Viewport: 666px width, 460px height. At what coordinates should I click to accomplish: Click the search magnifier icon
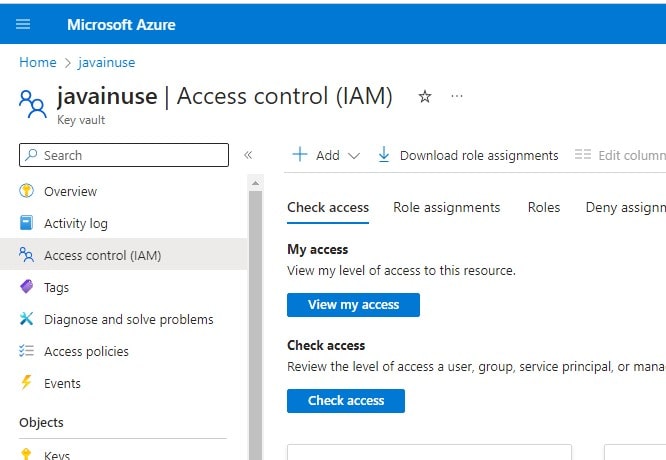[31, 155]
